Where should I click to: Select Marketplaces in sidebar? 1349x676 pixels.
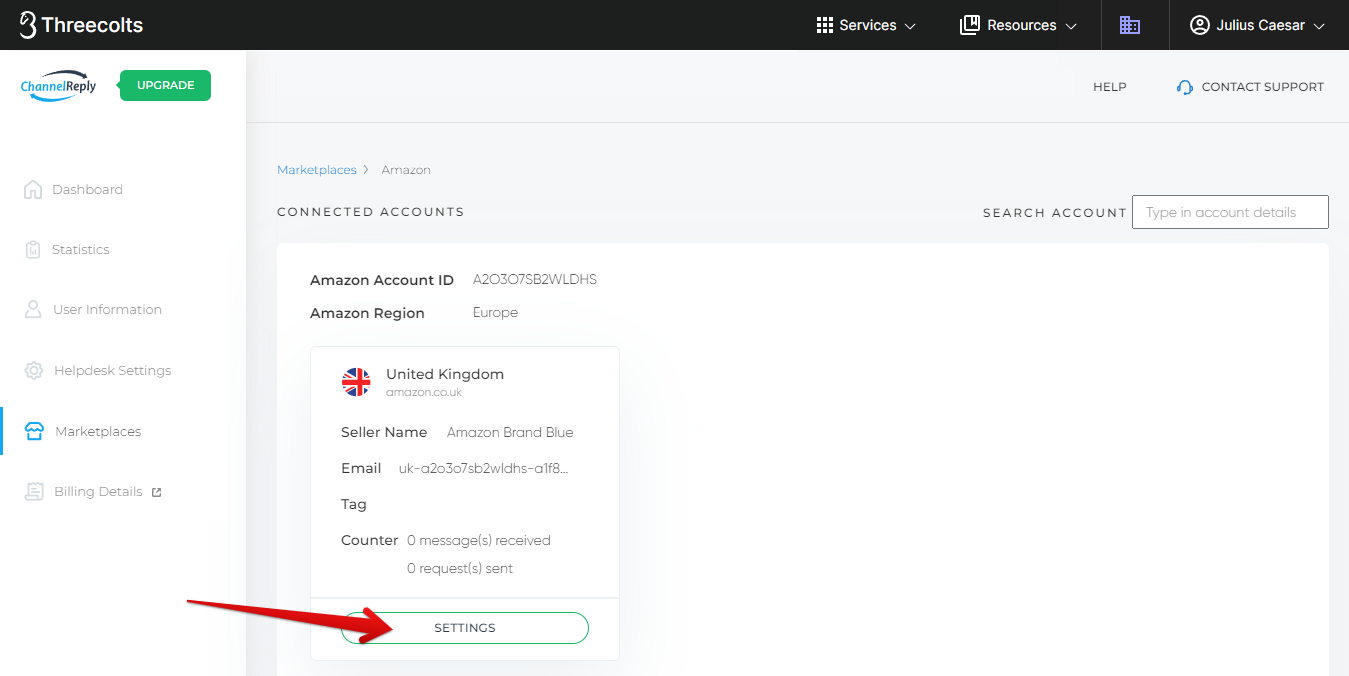click(98, 431)
